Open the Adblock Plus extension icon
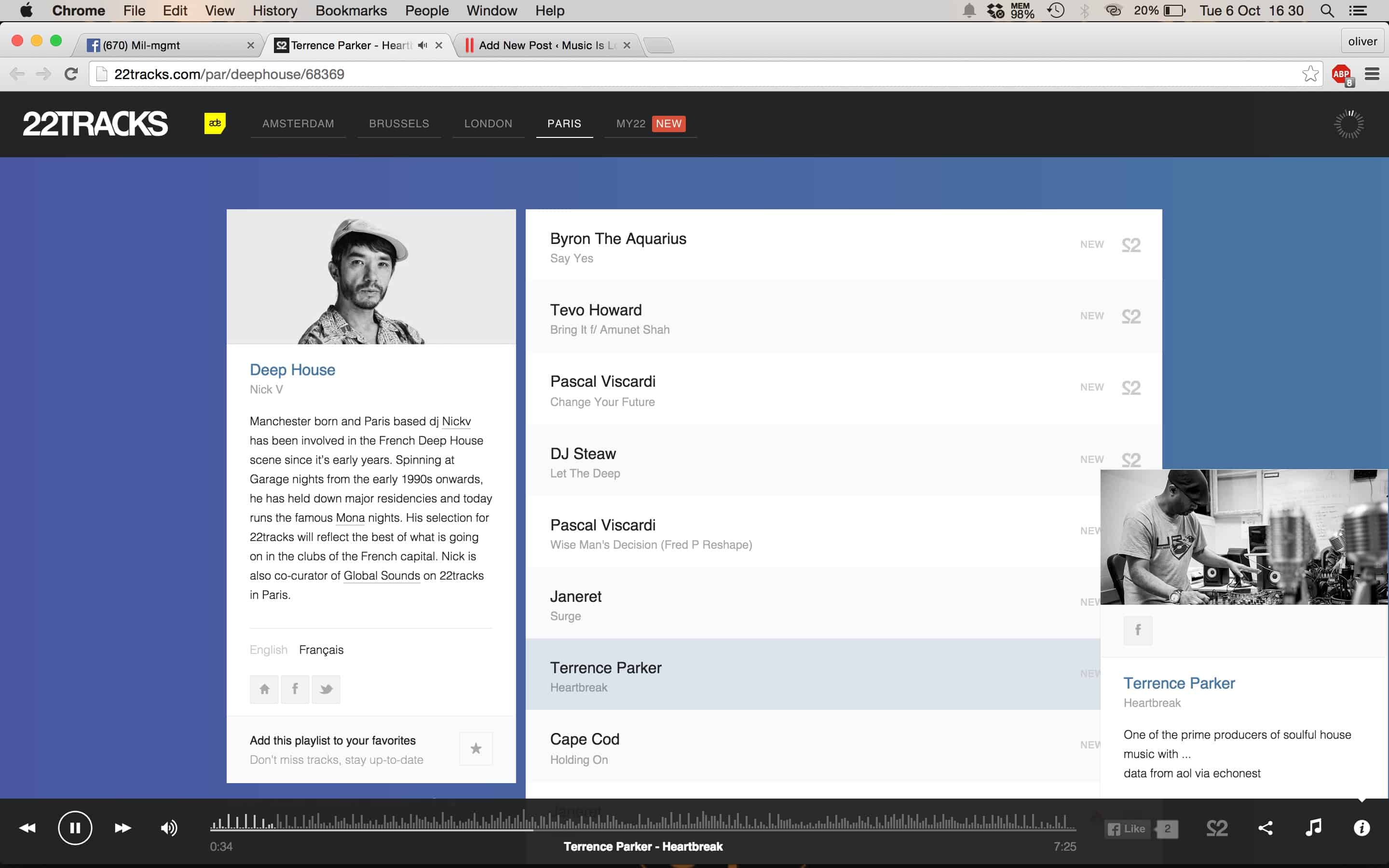This screenshot has height=868, width=1389. point(1342,75)
